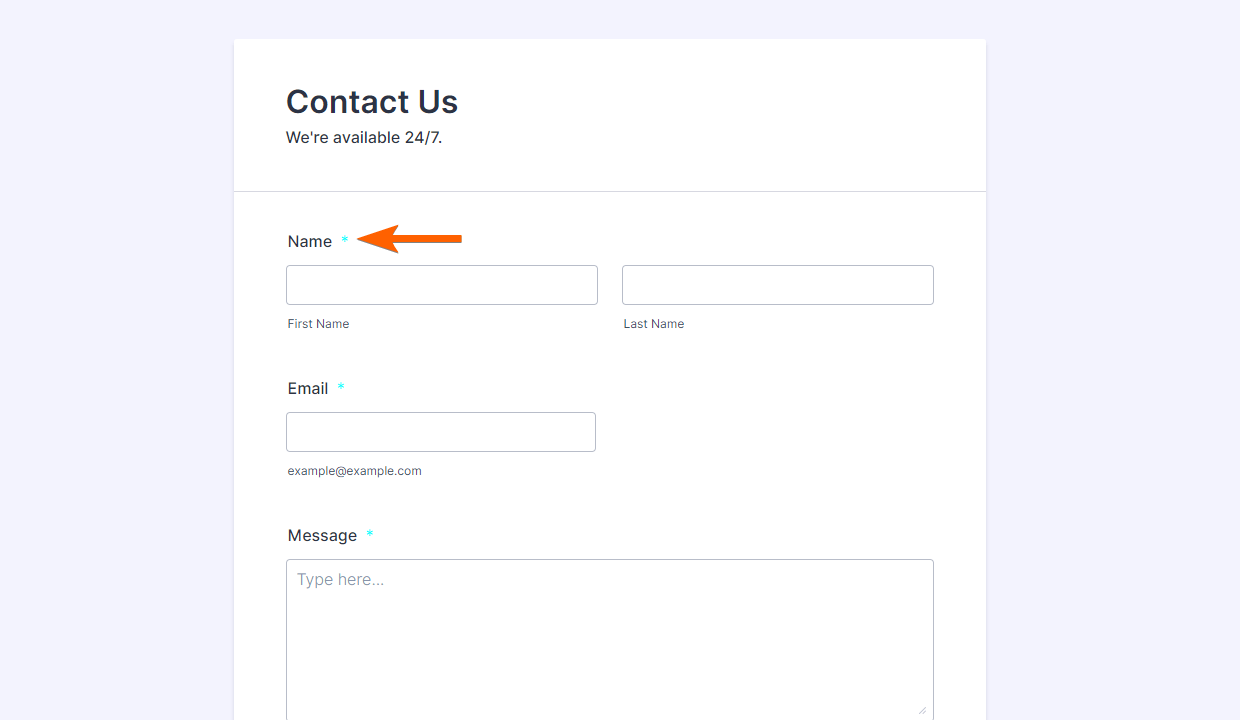Screen dimensions: 1240x720
Task: Click the "Contact Us" heading
Action: point(372,102)
